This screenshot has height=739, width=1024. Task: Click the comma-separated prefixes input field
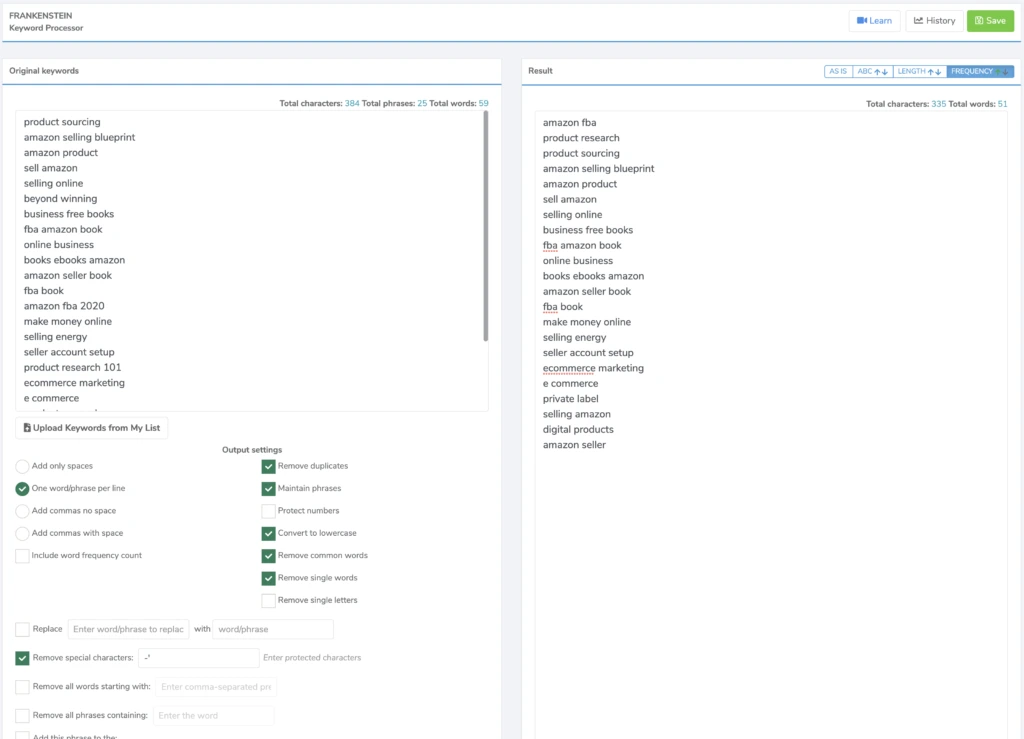click(216, 687)
